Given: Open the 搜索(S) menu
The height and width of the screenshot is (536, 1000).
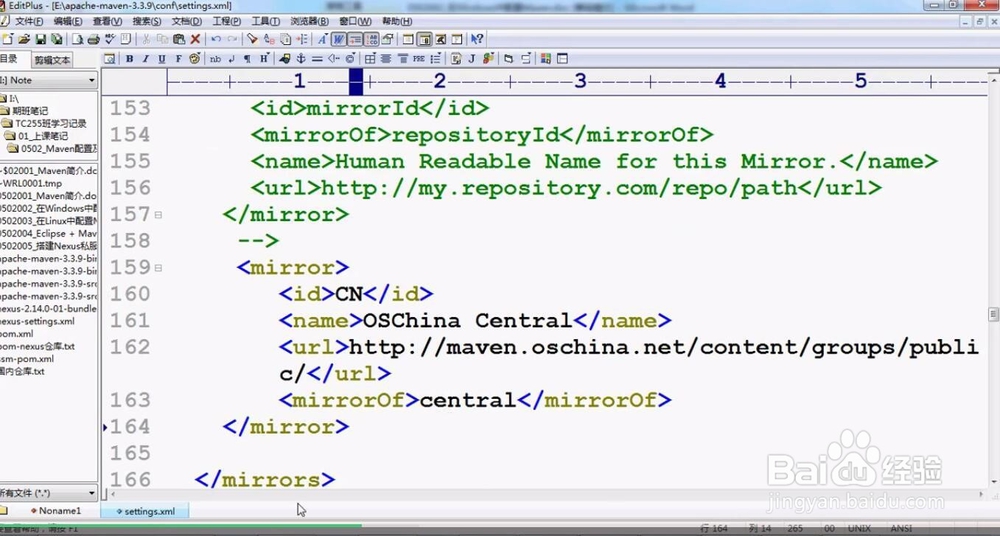Looking at the screenshot, I should coord(147,22).
